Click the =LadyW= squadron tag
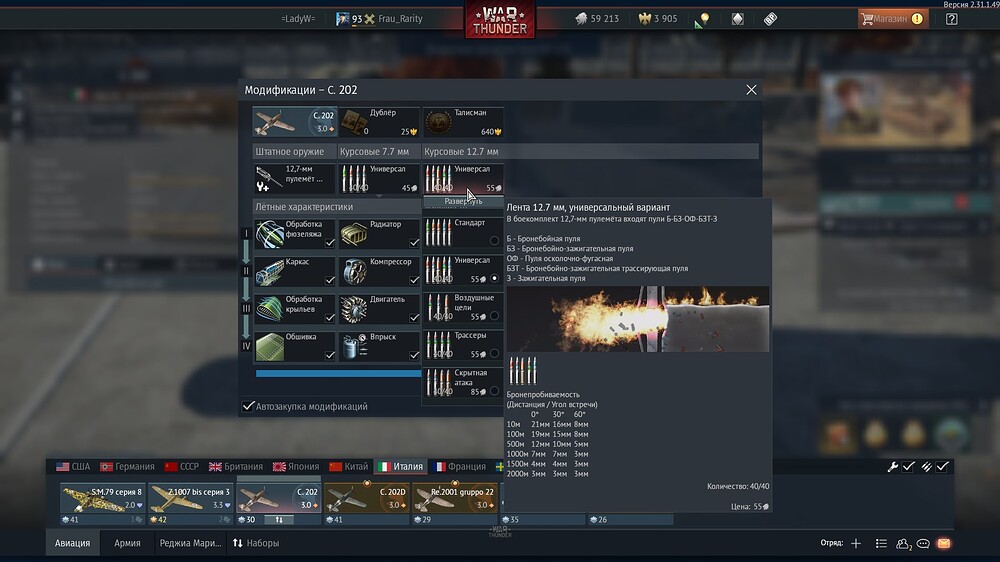Image resolution: width=1000 pixels, height=562 pixels. tap(298, 18)
